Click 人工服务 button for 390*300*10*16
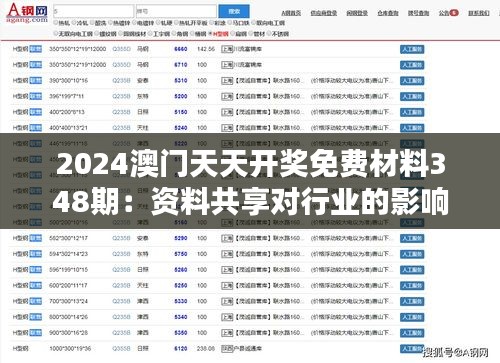The image size is (500, 363). [x=412, y=81]
